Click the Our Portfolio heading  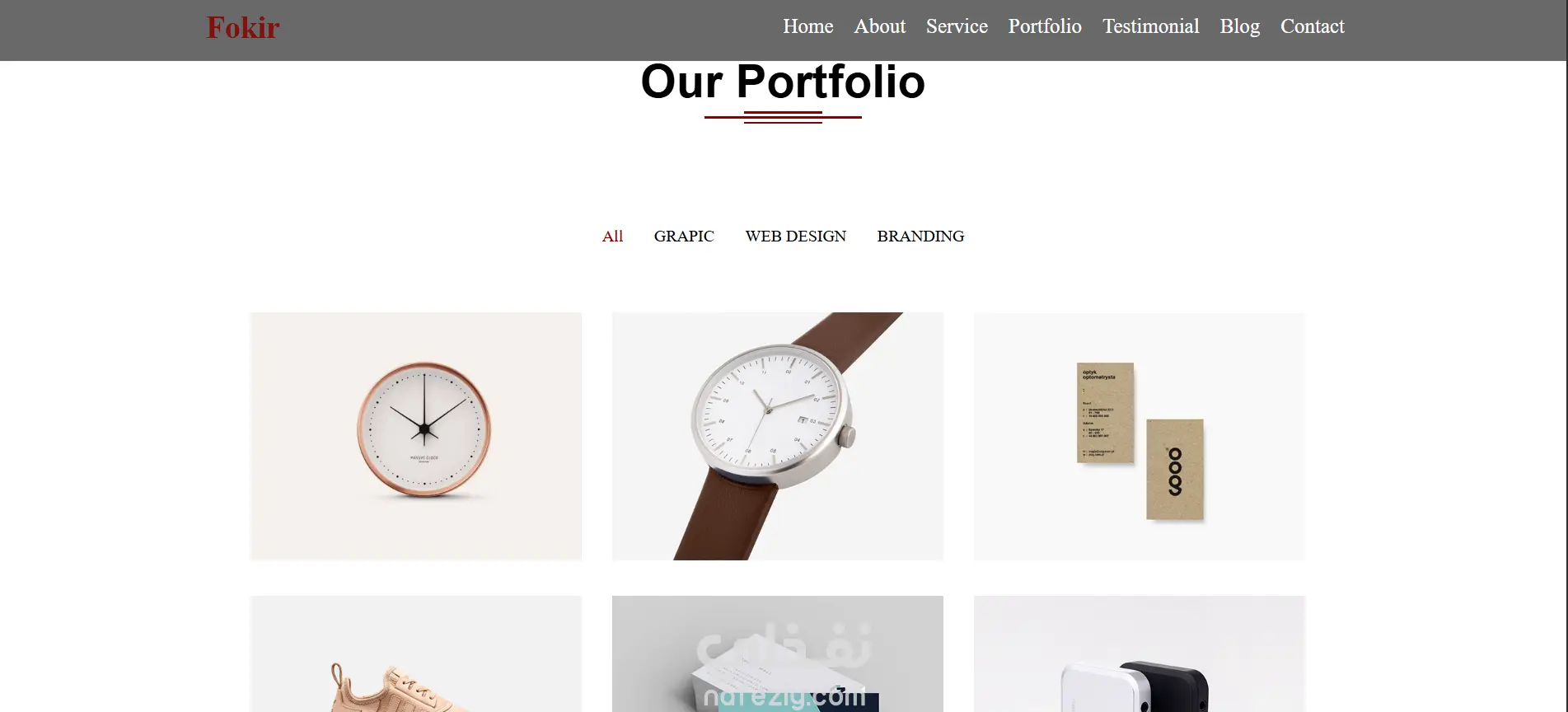[x=783, y=82]
